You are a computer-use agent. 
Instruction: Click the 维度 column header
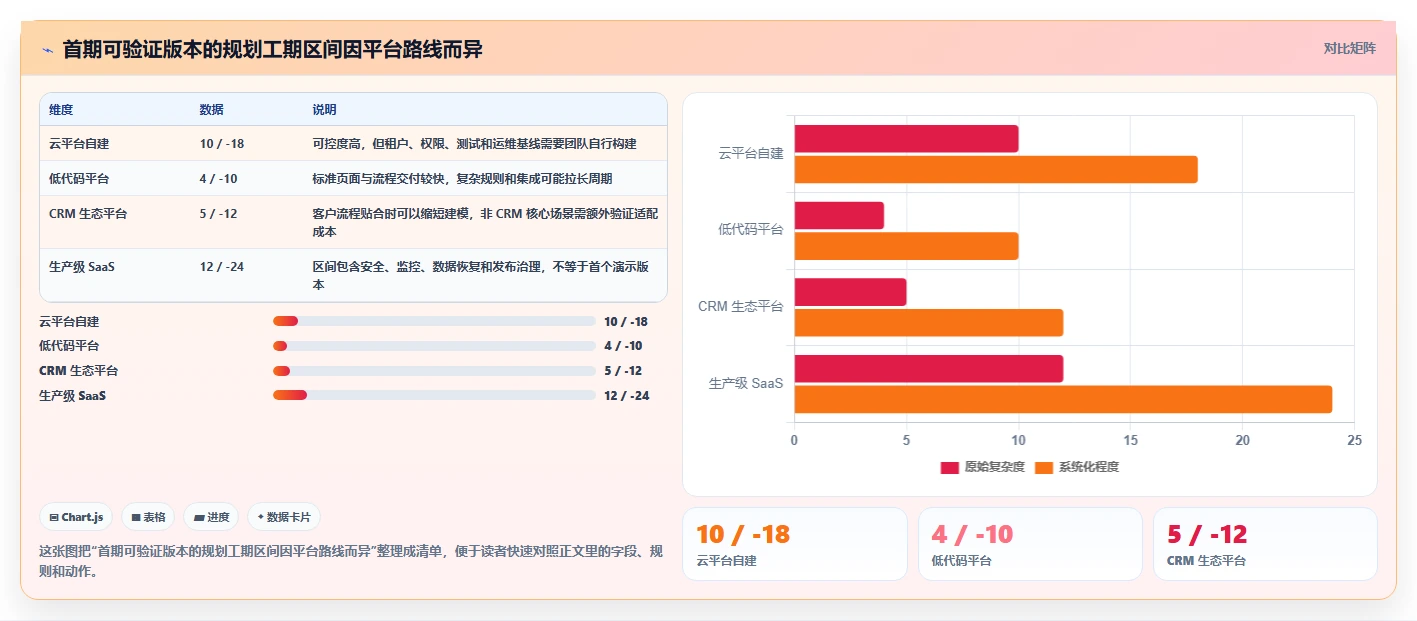click(61, 110)
